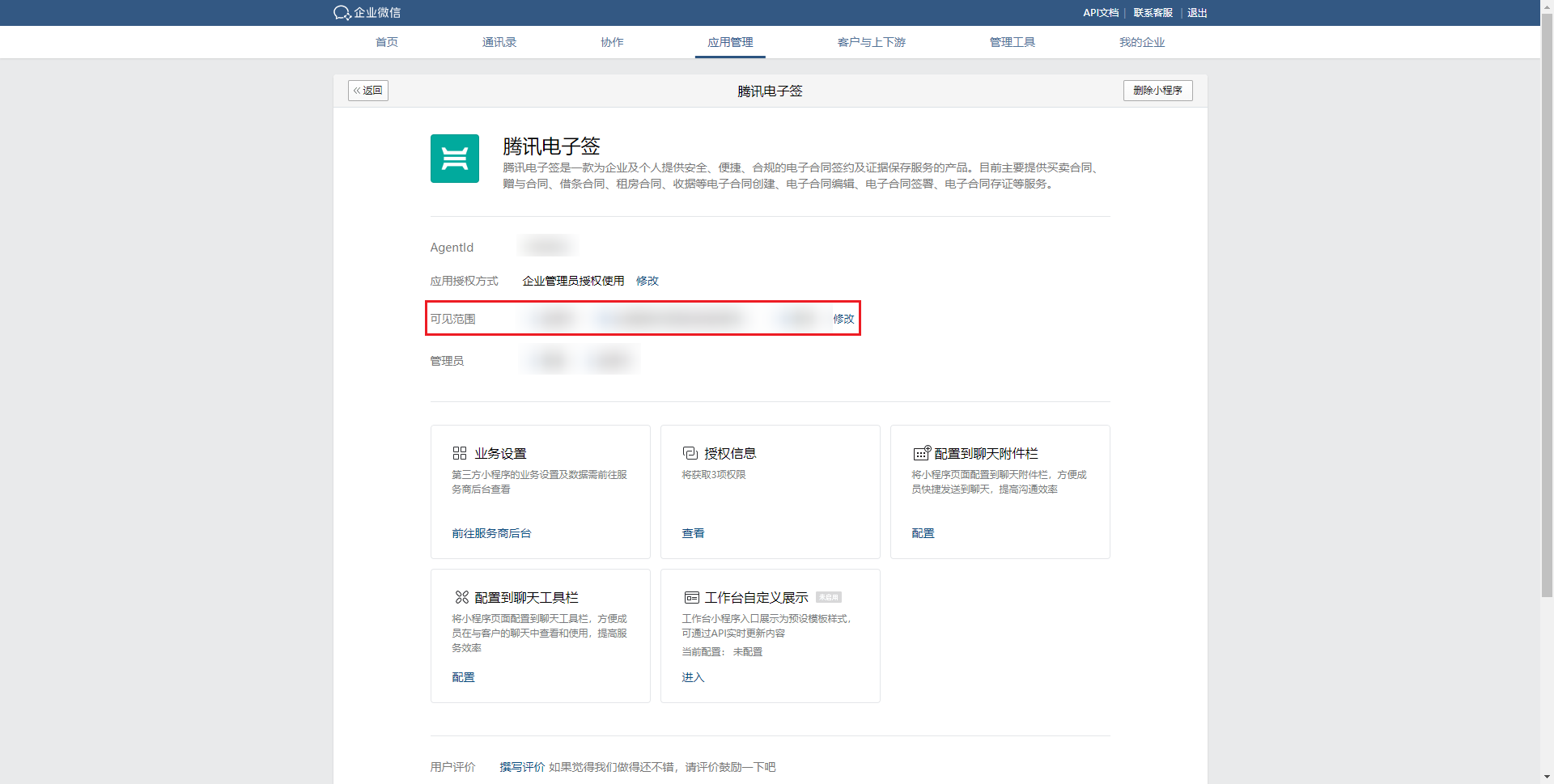Open the 协作 tab

[612, 42]
